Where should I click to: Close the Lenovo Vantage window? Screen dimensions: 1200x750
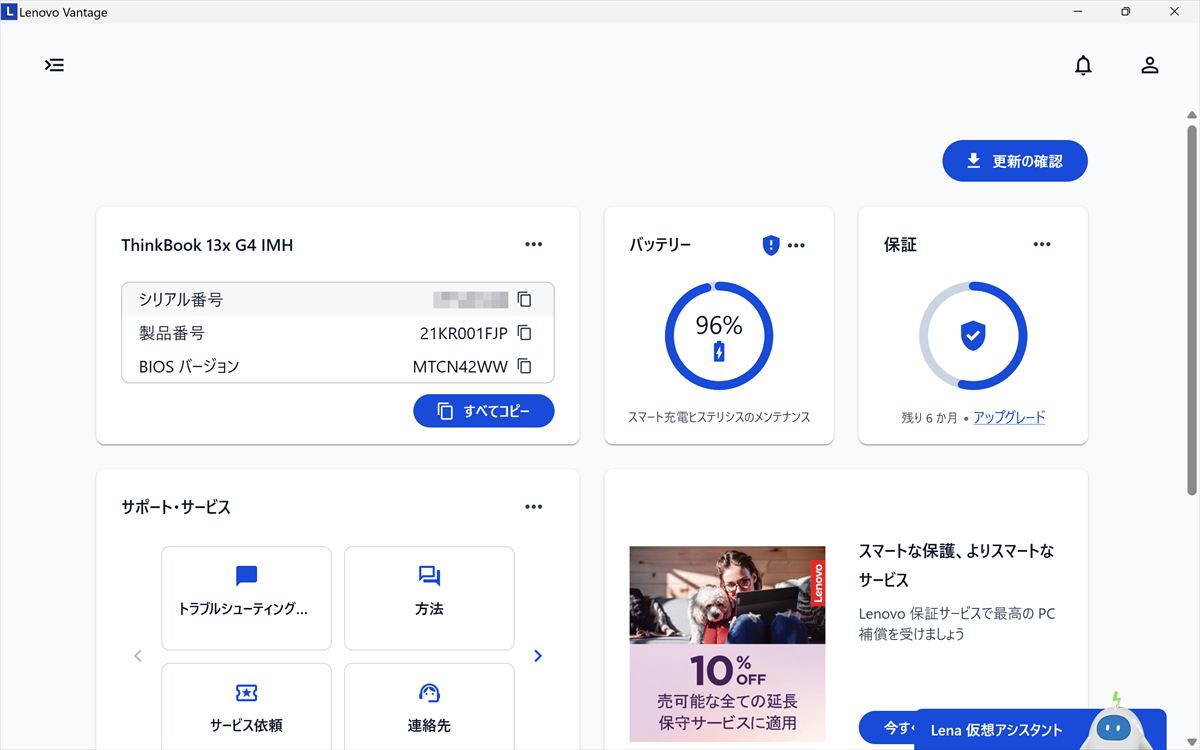(x=1175, y=12)
